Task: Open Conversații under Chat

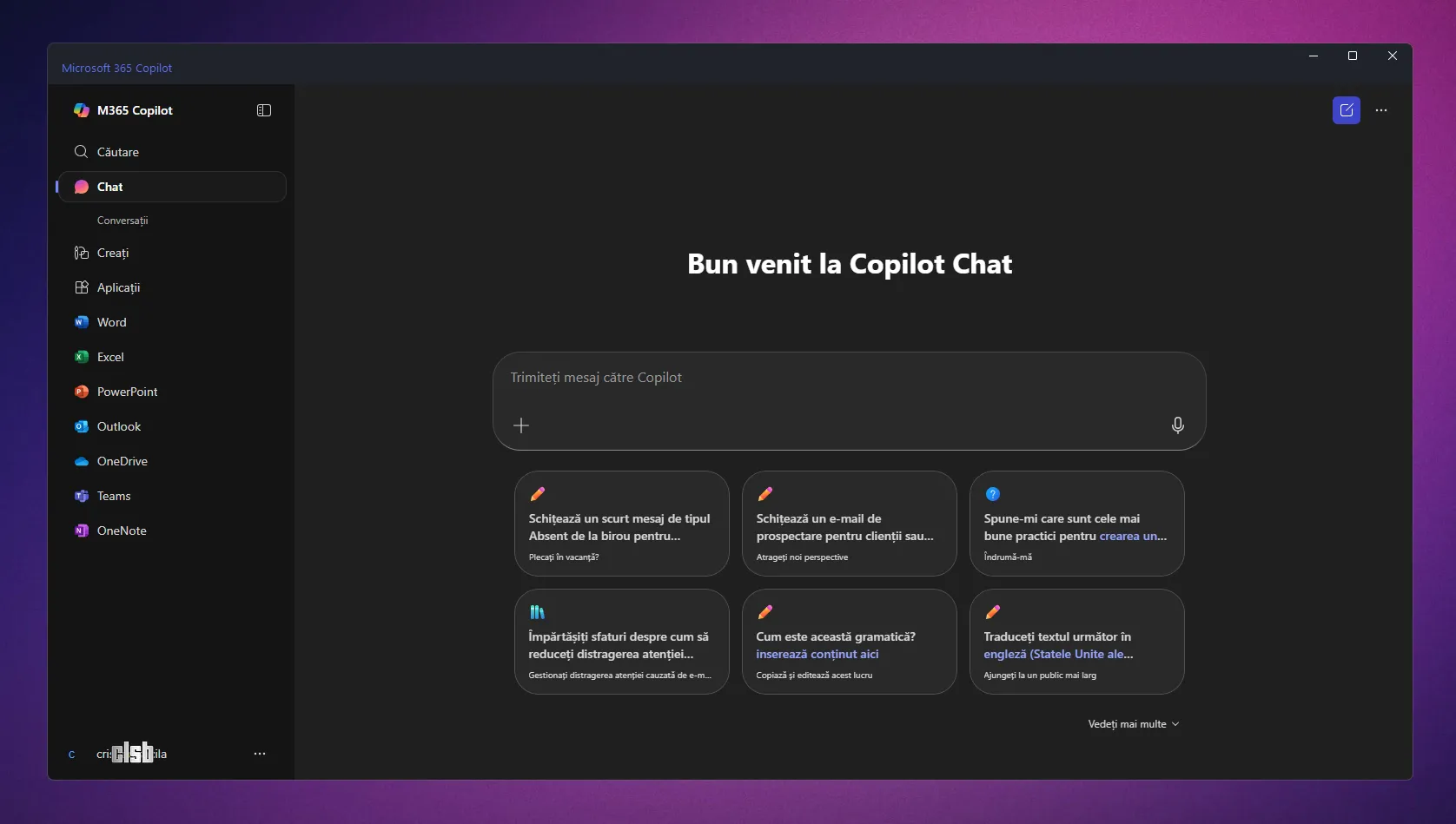Action: click(x=122, y=221)
